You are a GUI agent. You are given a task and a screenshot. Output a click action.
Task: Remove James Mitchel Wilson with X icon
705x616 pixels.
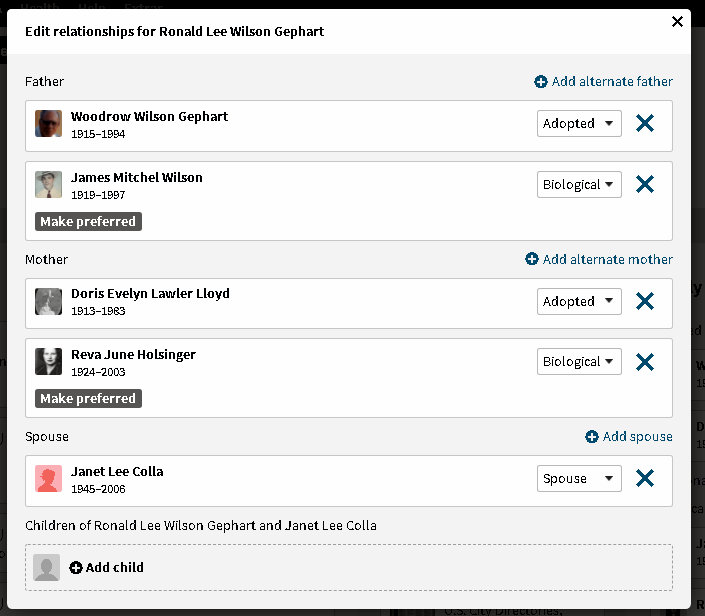coord(645,185)
